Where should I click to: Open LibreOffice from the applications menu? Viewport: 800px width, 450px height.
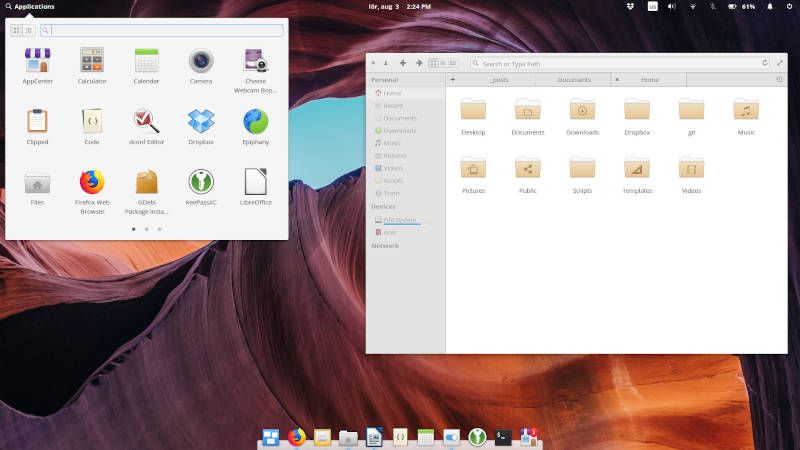tap(256, 187)
